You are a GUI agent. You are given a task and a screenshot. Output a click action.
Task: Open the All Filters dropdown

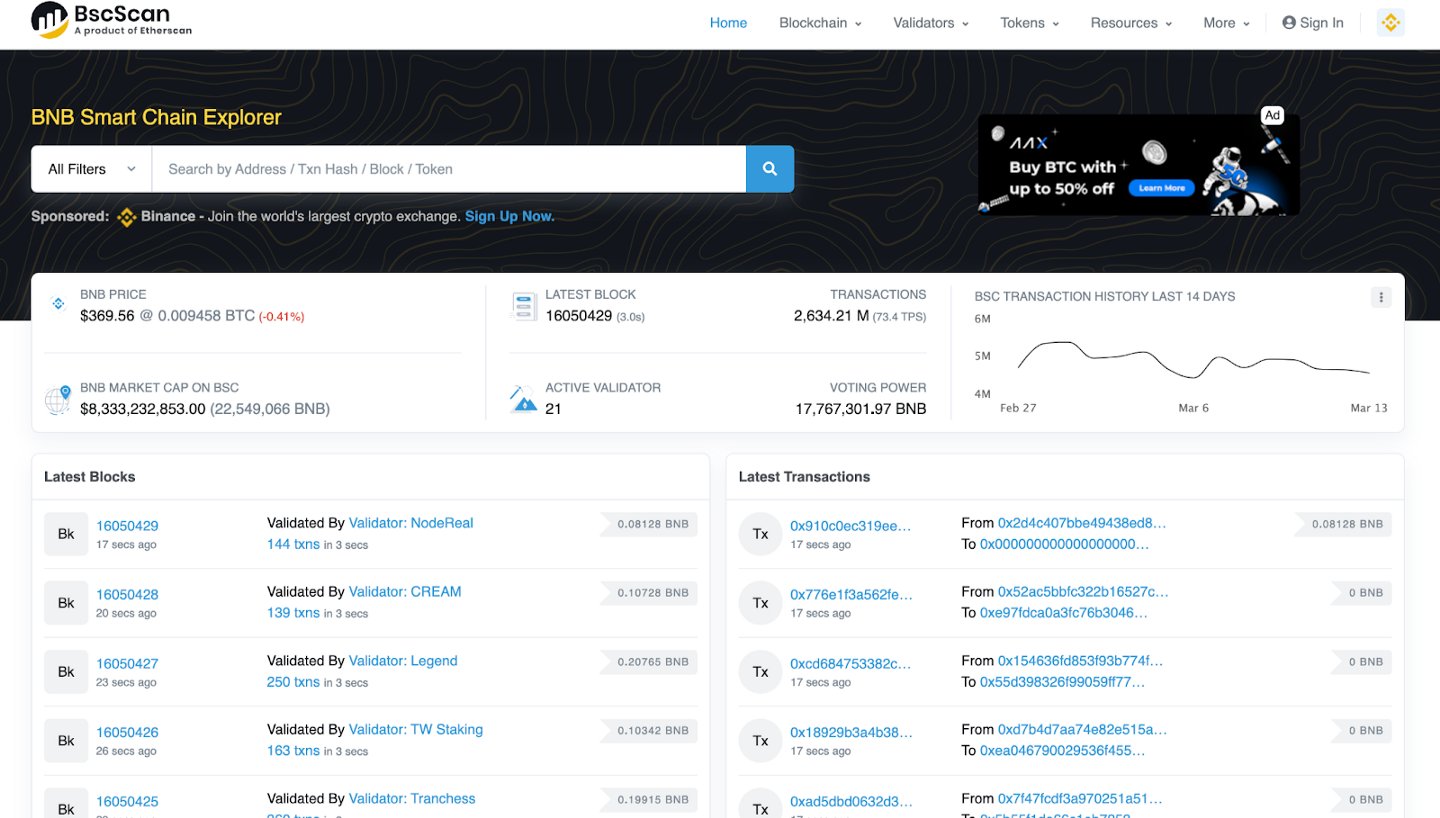point(91,169)
